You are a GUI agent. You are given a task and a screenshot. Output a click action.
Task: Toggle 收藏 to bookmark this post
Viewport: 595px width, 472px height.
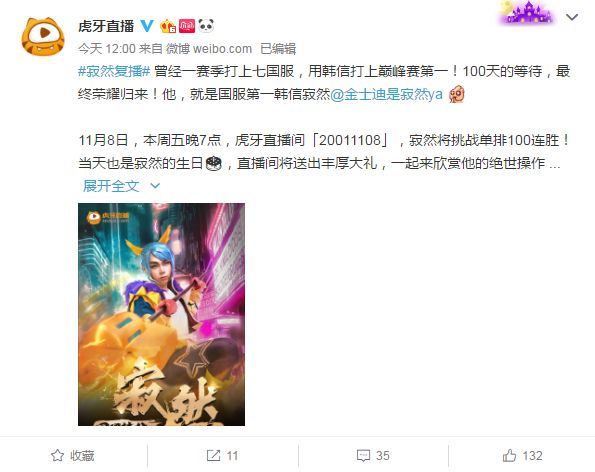(x=73, y=455)
